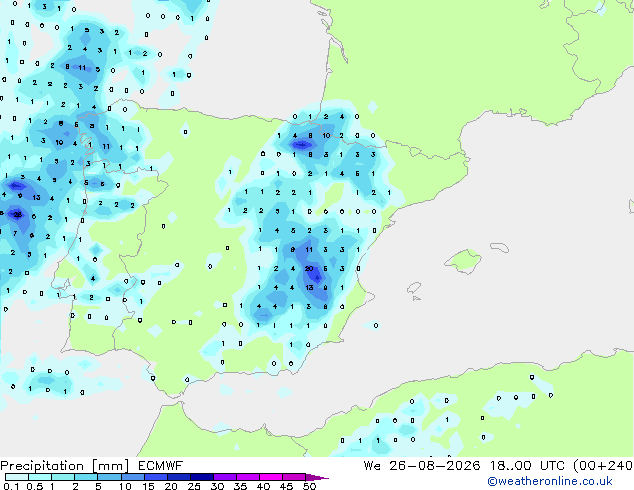Image resolution: width=634 pixels, height=490 pixels.
Task: Click the '0.1' legend scale label
Action: point(11,486)
